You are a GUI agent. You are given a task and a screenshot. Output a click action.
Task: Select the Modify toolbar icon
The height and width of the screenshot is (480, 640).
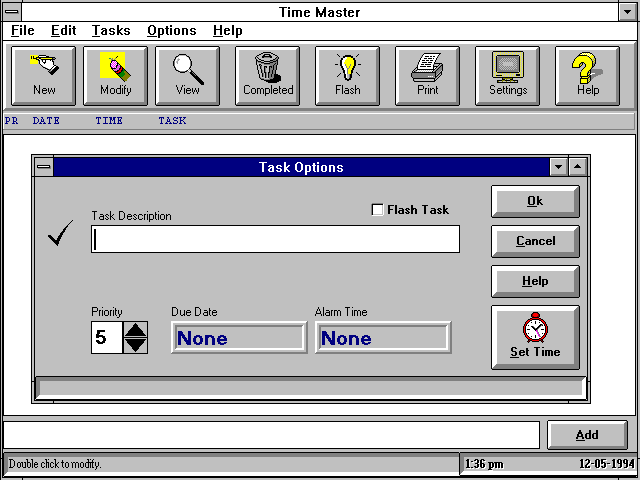(x=116, y=75)
